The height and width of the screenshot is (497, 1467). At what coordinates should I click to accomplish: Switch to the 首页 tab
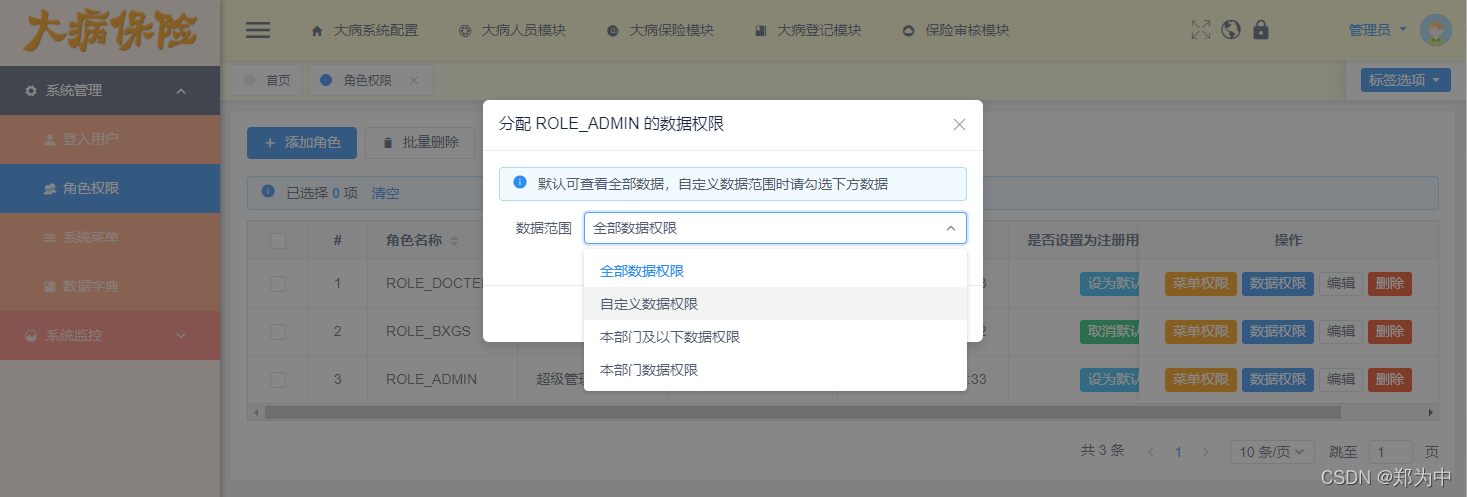tap(267, 80)
